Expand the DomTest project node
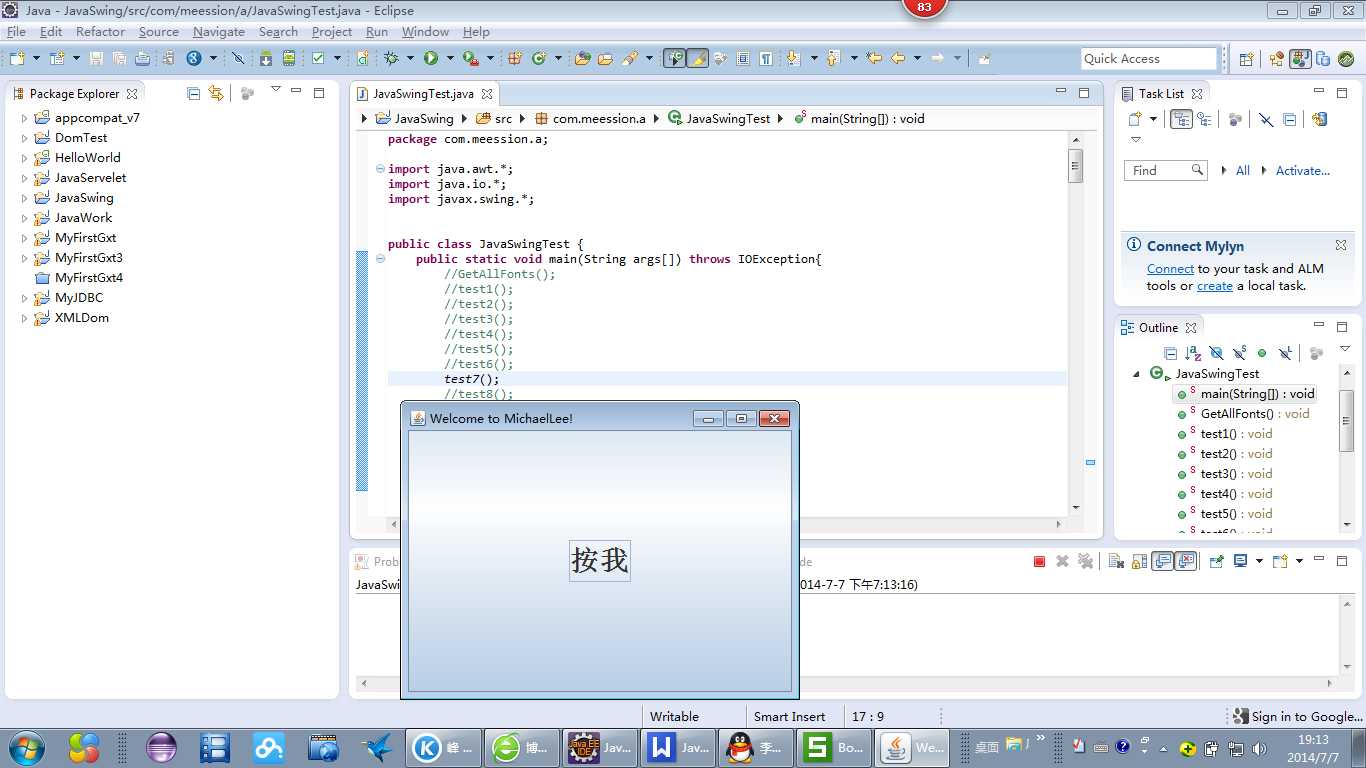 tap(24, 138)
